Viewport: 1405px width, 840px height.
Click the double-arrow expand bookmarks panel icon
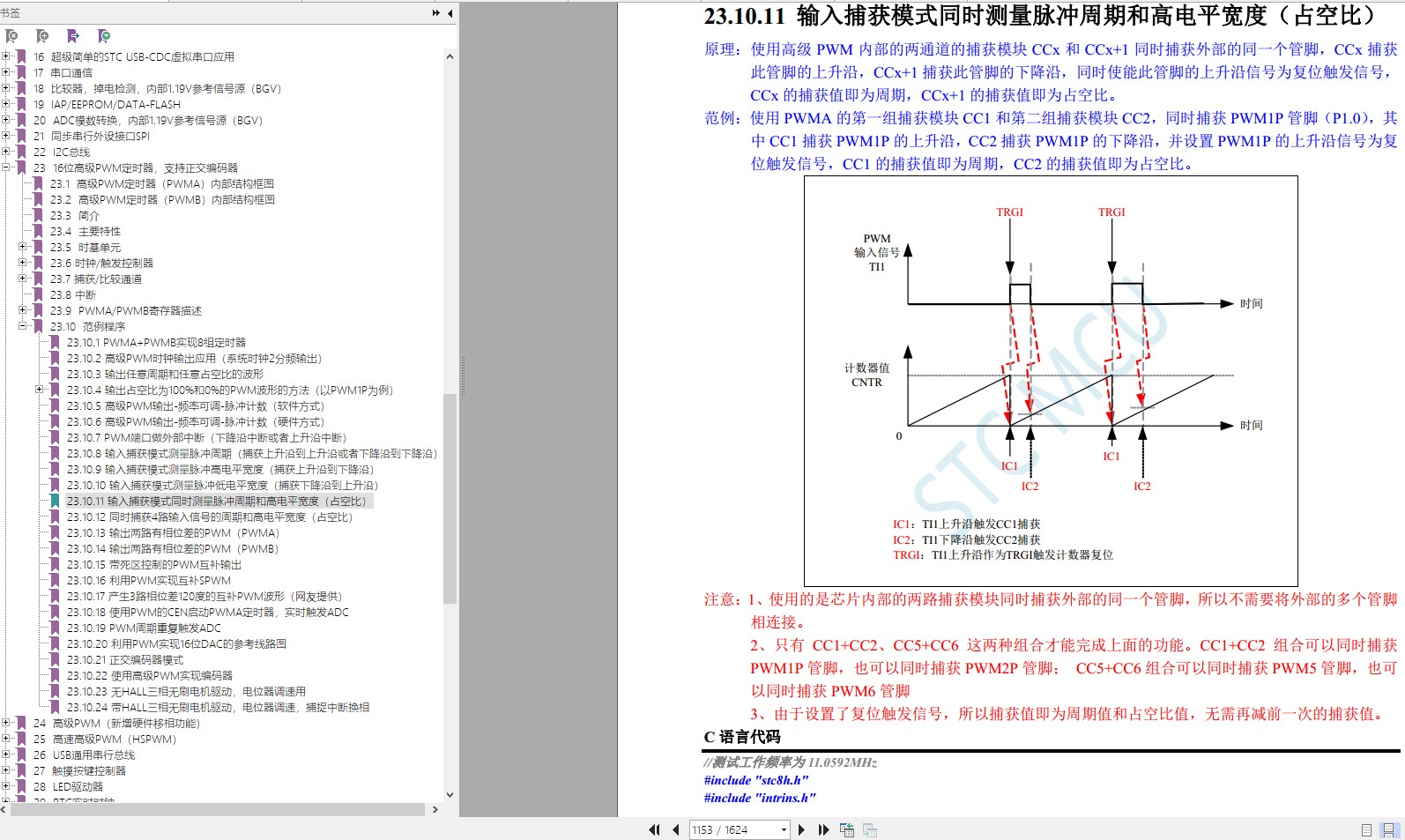point(436,13)
